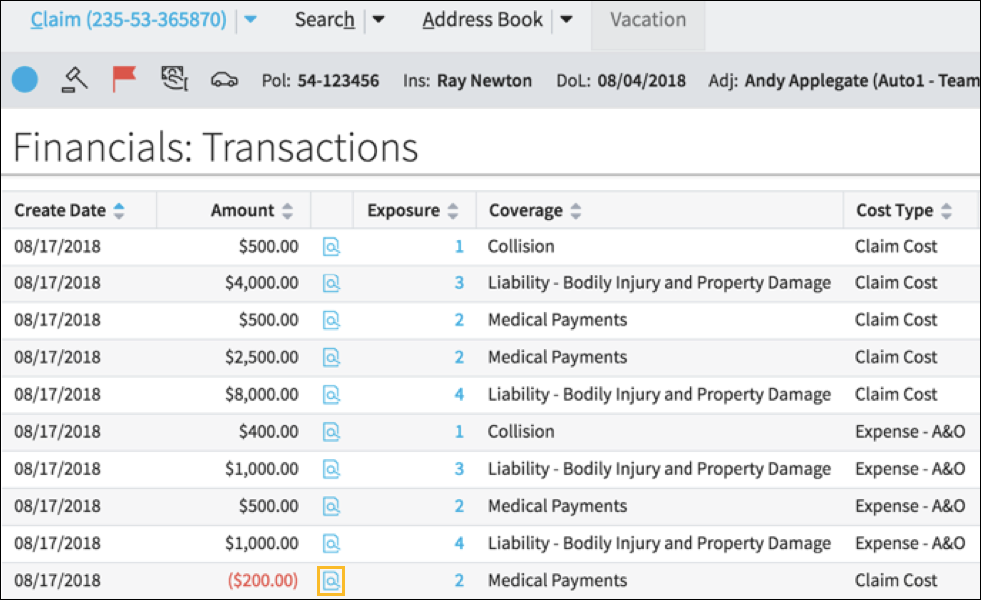The image size is (981, 600).
Task: Click the vehicle car icon
Action: tap(224, 80)
